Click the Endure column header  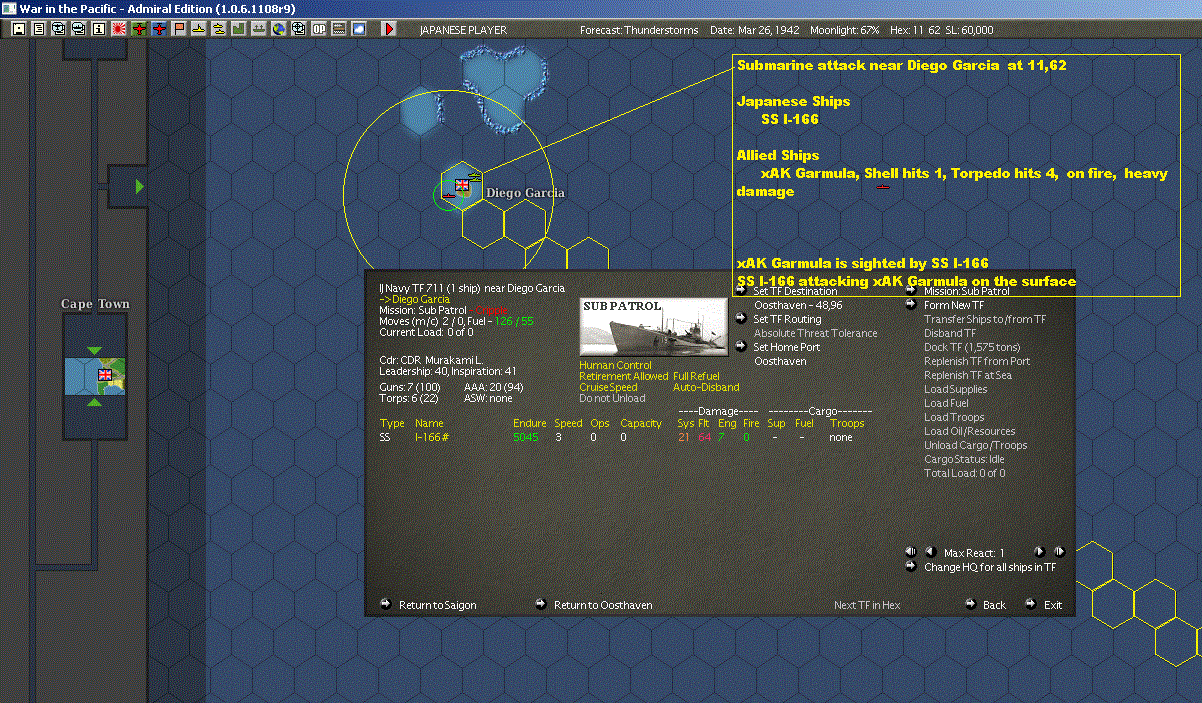tap(530, 423)
